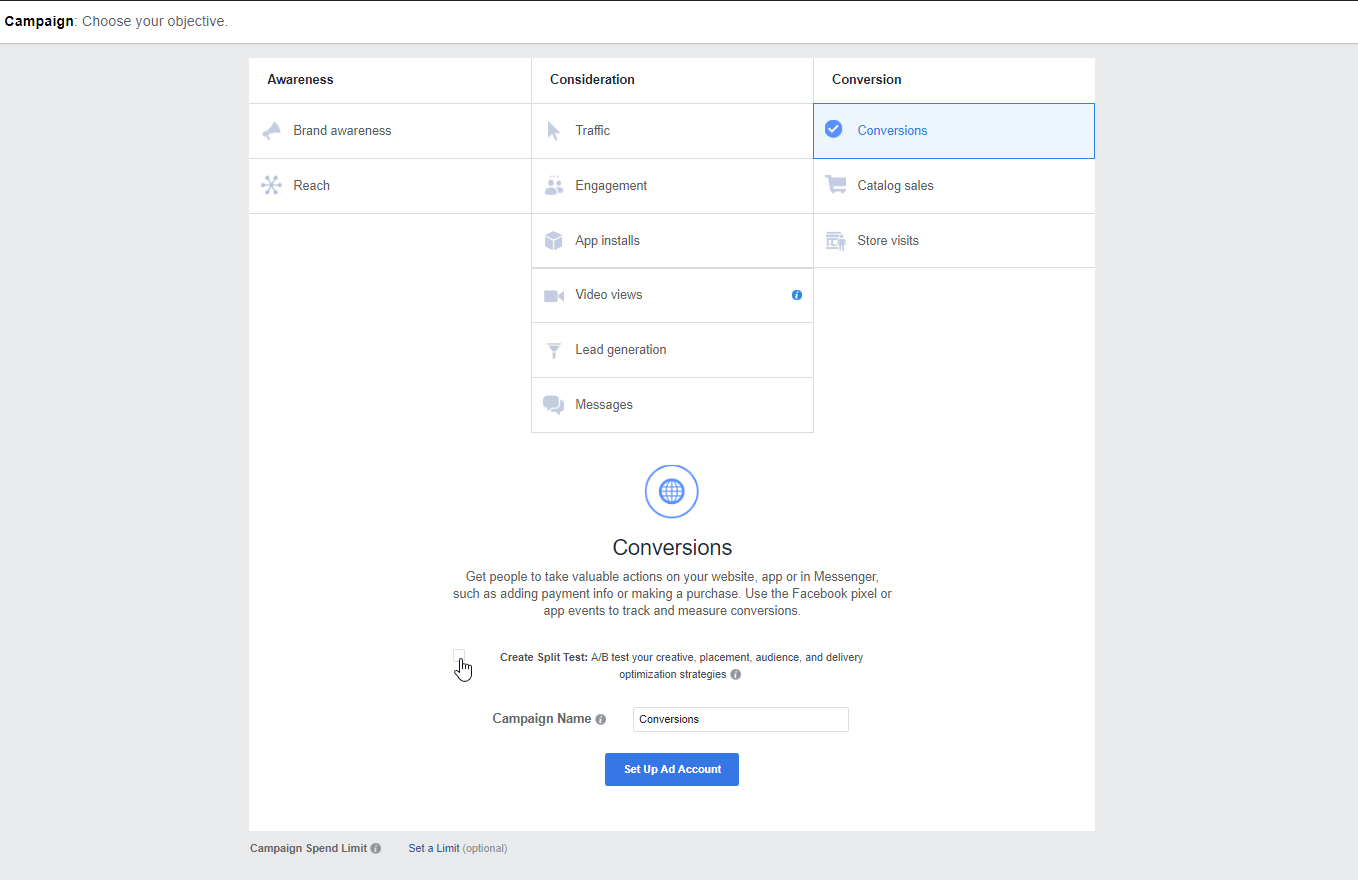The image size is (1358, 880).
Task: Choose the Store visits objective
Action: 954,241
